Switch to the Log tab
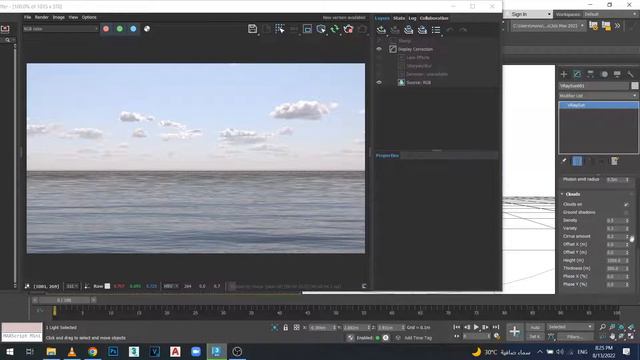Image resolution: width=640 pixels, height=360 pixels. (412, 18)
